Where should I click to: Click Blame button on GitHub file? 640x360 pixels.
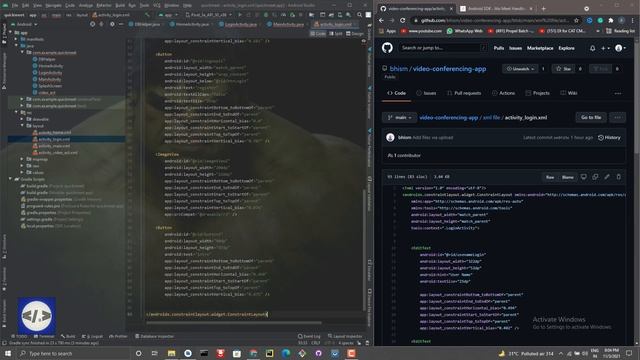click(x=567, y=177)
